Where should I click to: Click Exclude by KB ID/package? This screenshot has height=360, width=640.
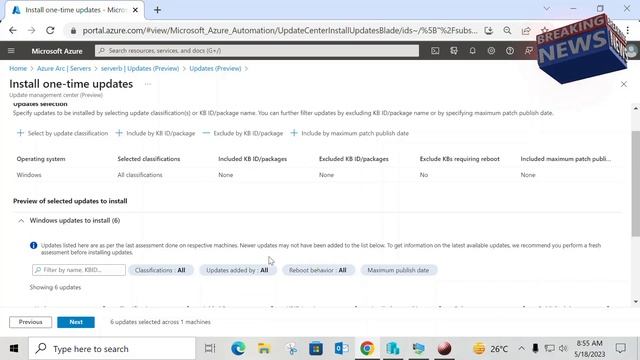(243, 133)
